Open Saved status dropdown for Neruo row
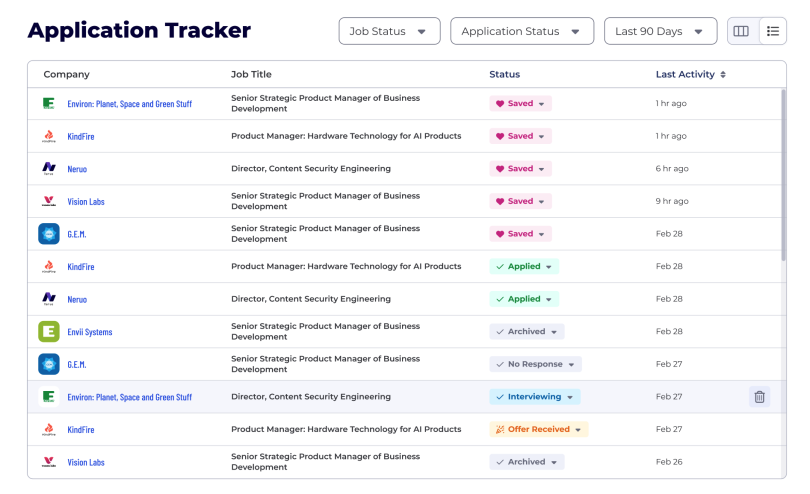 point(520,168)
